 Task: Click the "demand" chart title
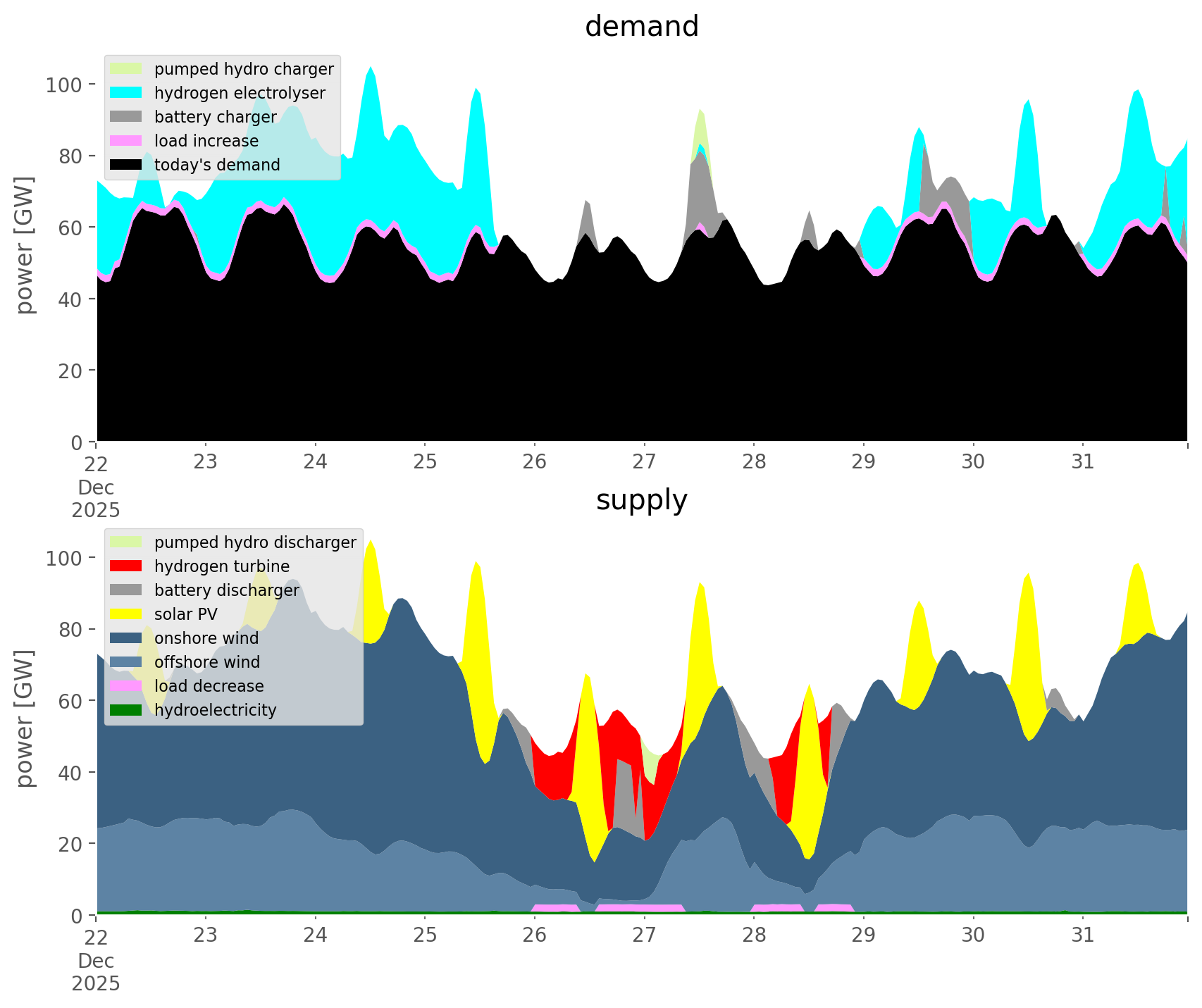[642, 27]
